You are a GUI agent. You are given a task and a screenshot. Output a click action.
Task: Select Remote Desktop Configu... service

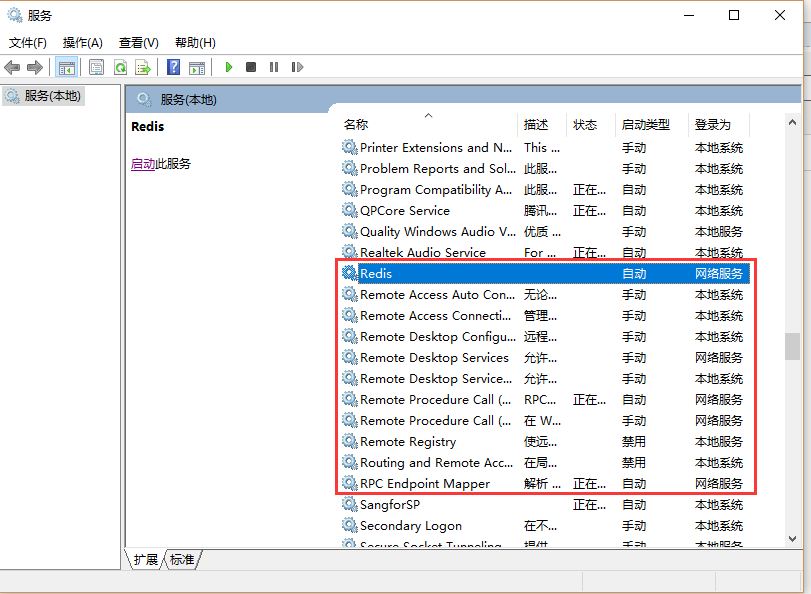tap(438, 336)
